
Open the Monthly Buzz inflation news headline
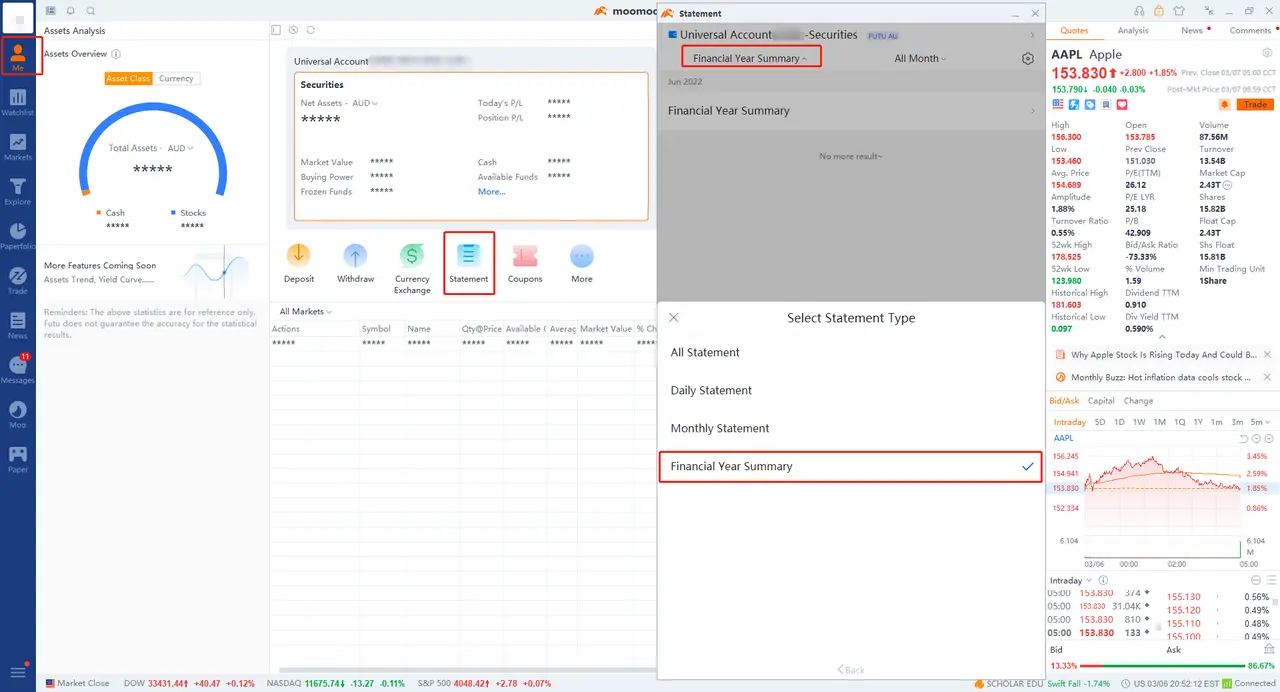[x=1160, y=378]
